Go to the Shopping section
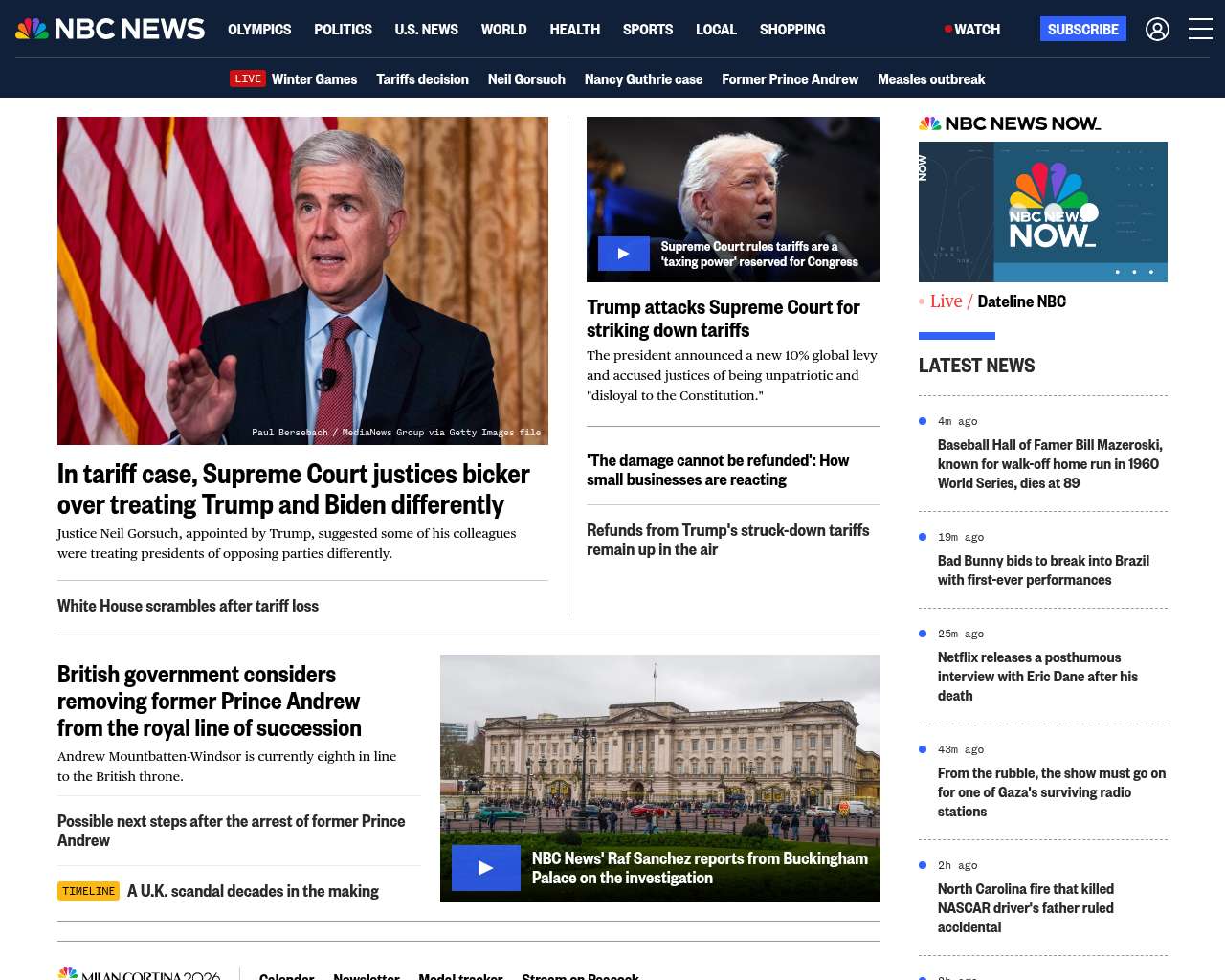The image size is (1225, 980). tap(792, 30)
